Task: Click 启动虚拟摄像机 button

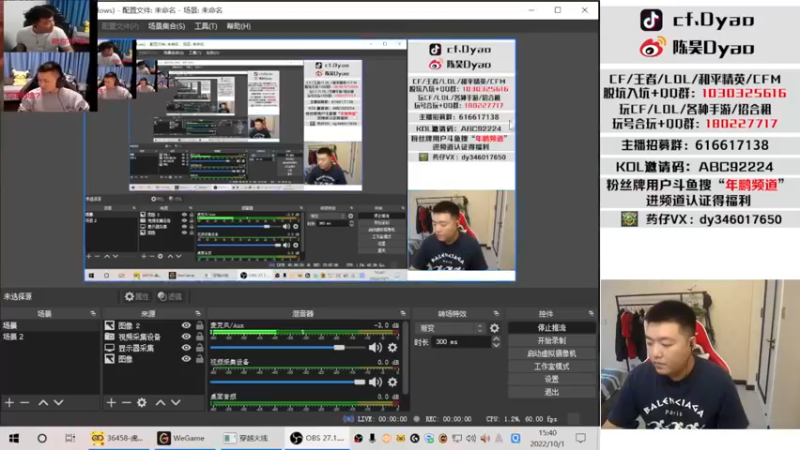Action: (552, 353)
